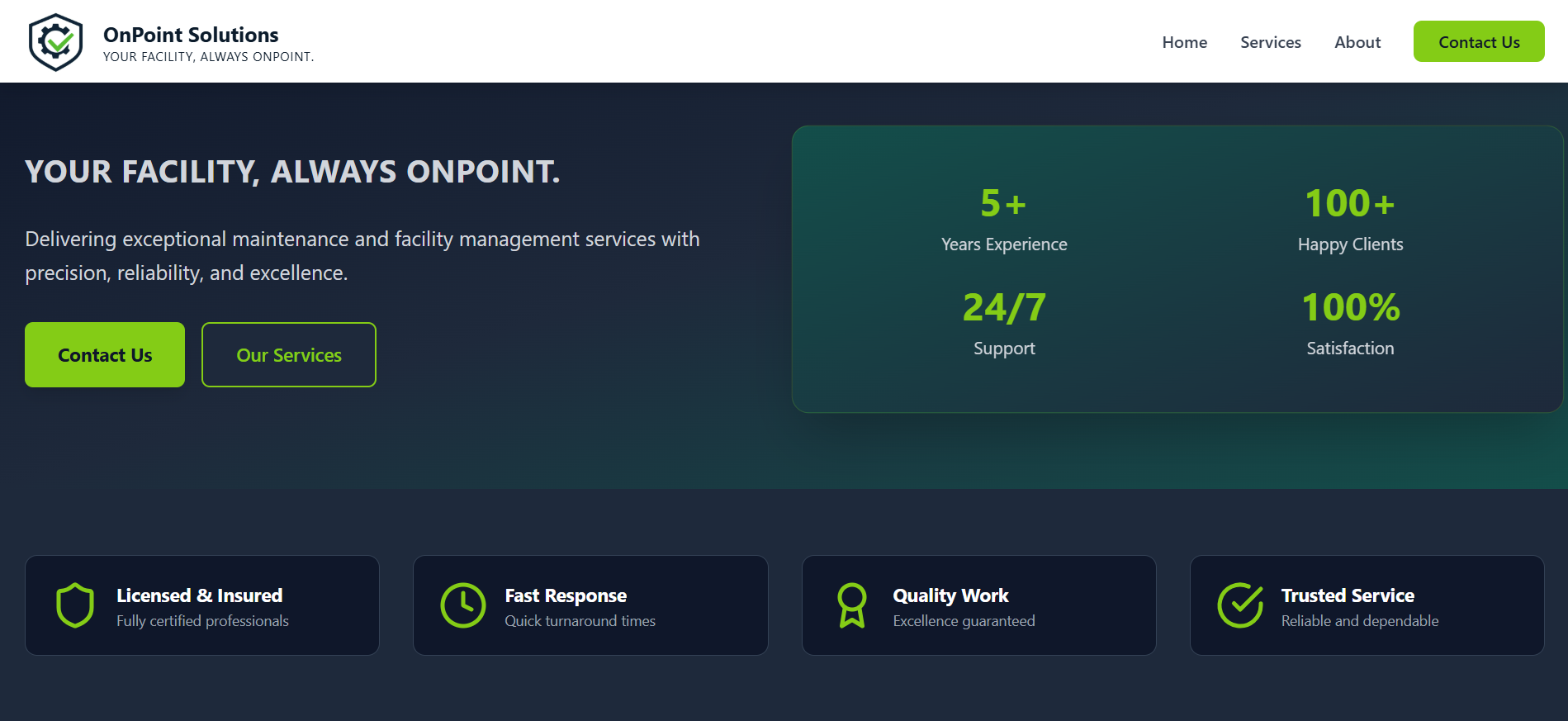Click the Trusted Service checkmark icon

pyautogui.click(x=1240, y=605)
